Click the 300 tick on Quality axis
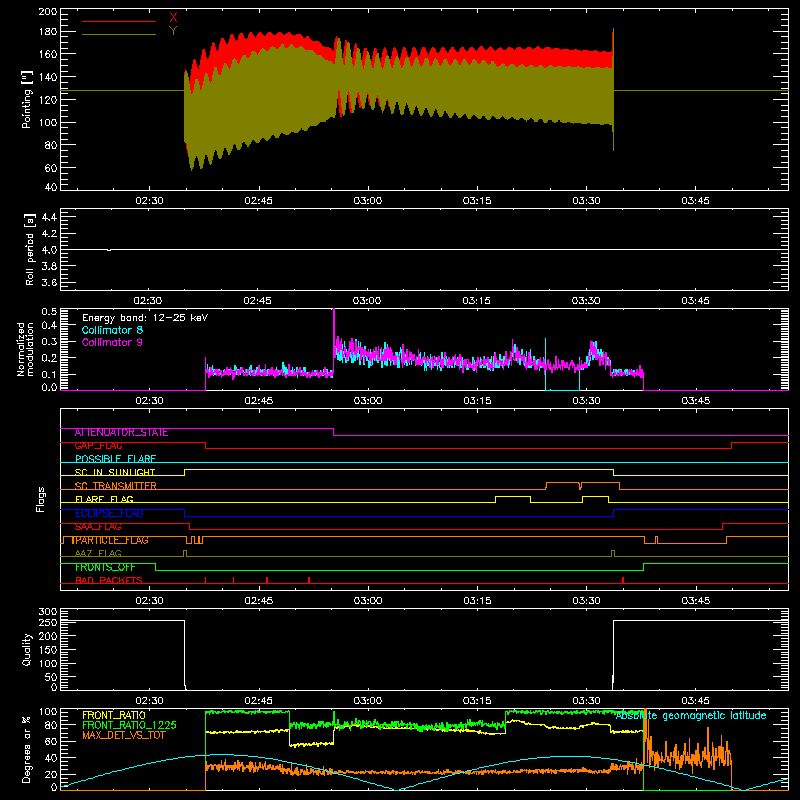 tap(48, 612)
